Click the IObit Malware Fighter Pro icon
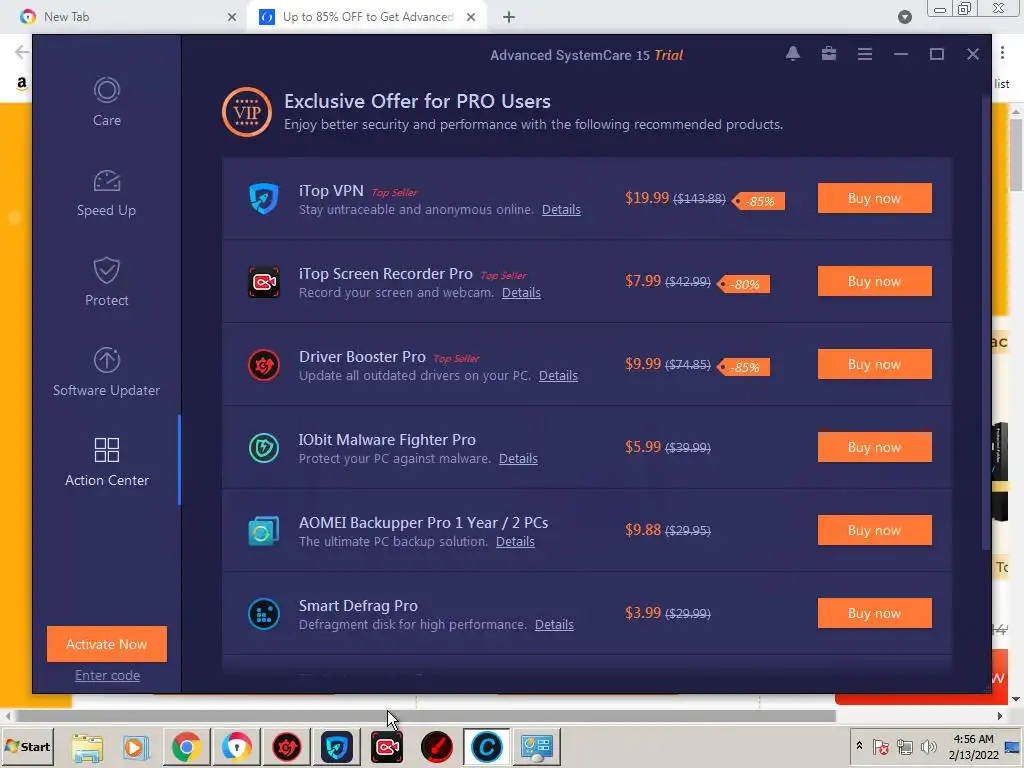Viewport: 1024px width, 768px height. (x=264, y=447)
